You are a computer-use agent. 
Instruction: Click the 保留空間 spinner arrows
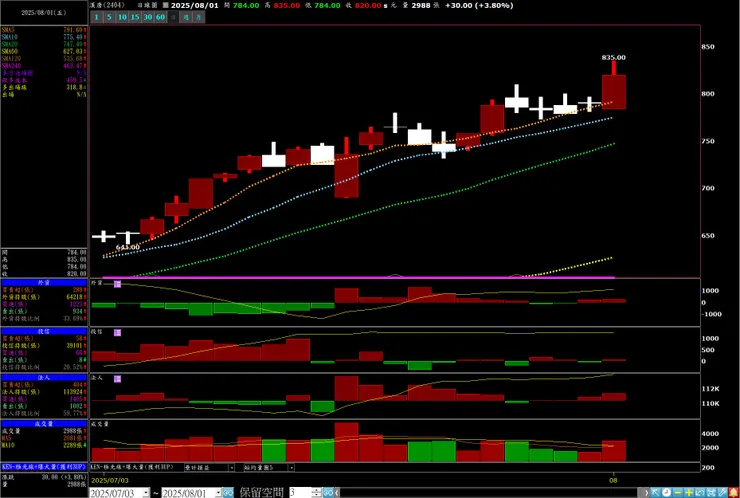point(317,493)
